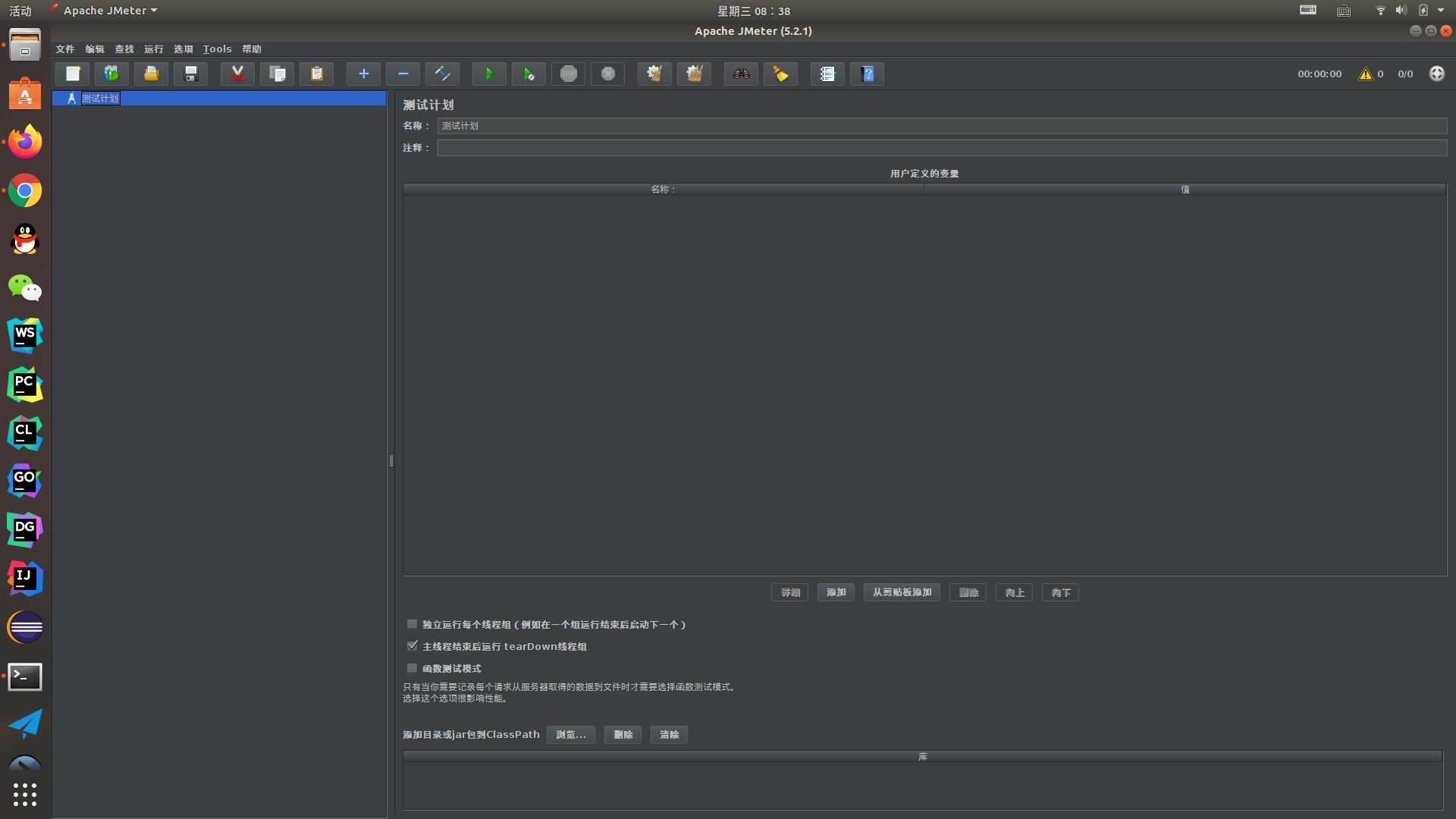Open the 文件 menu

point(65,49)
